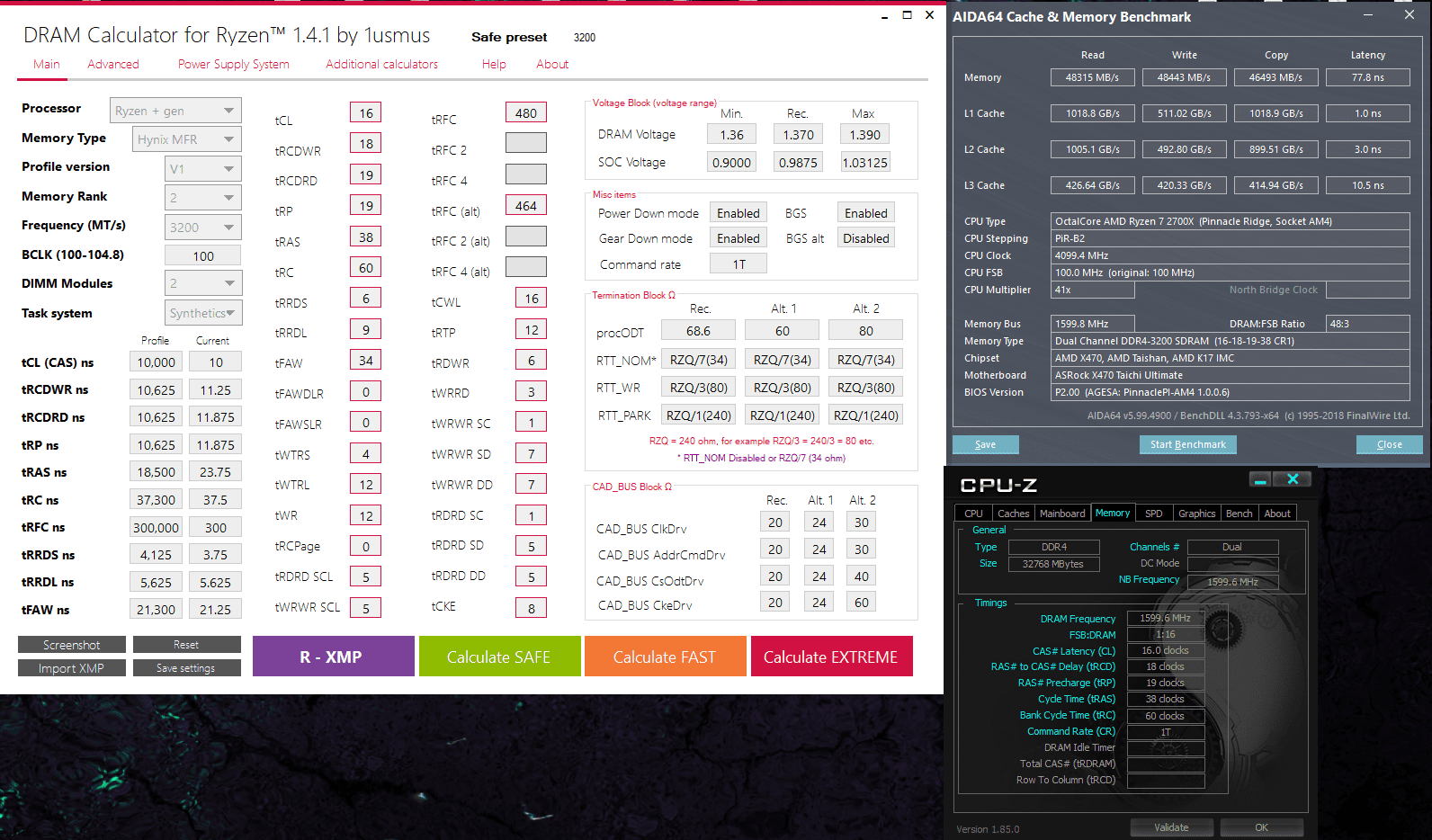Select the Memory tab in CPU-Z
The image size is (1432, 840).
pyautogui.click(x=1113, y=513)
